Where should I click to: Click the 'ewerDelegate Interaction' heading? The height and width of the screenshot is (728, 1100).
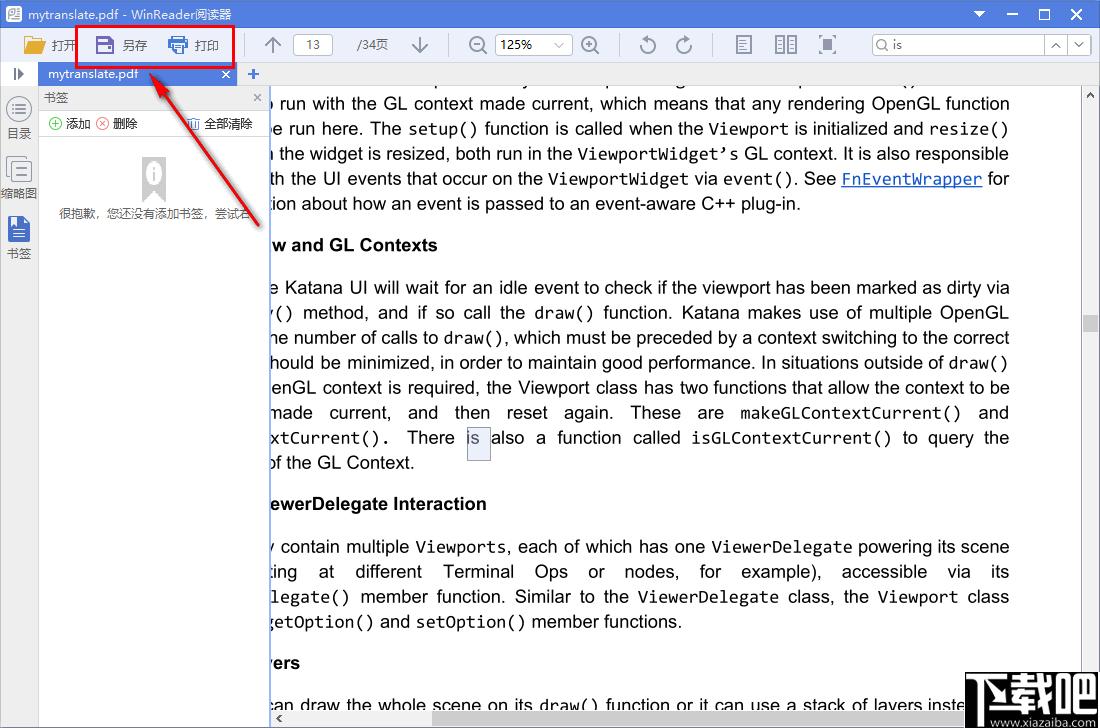tap(378, 504)
